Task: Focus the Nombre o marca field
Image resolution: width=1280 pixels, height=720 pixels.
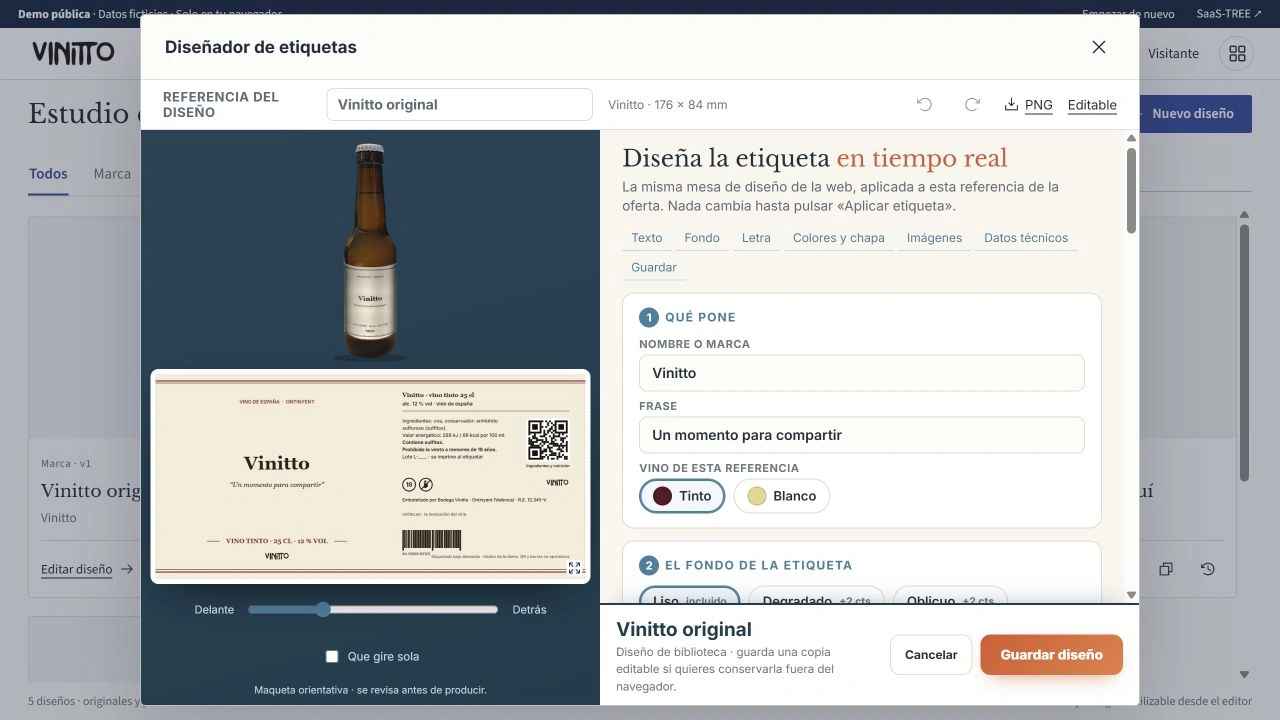Action: click(862, 373)
